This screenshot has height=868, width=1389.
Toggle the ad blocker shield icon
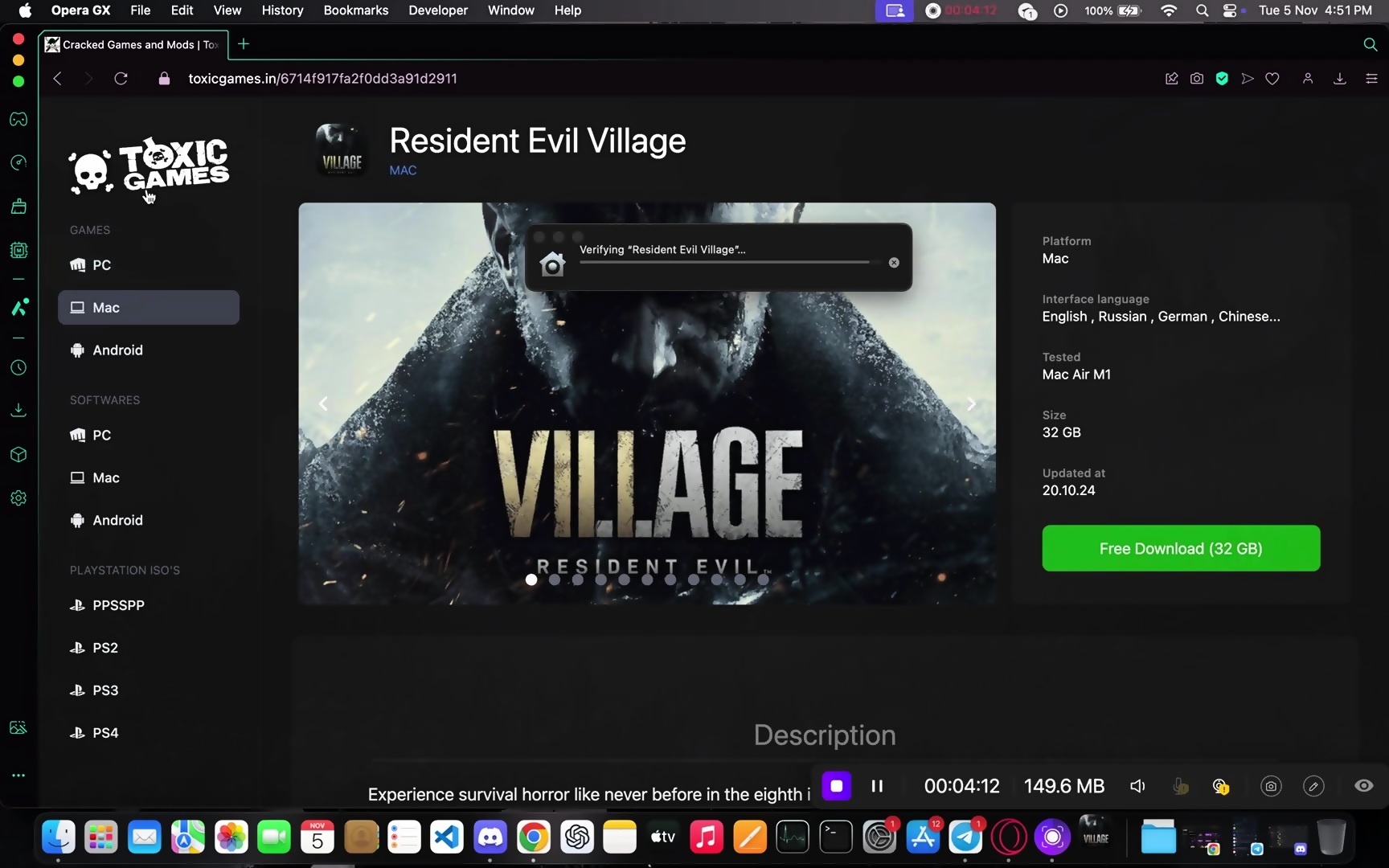point(1222,79)
